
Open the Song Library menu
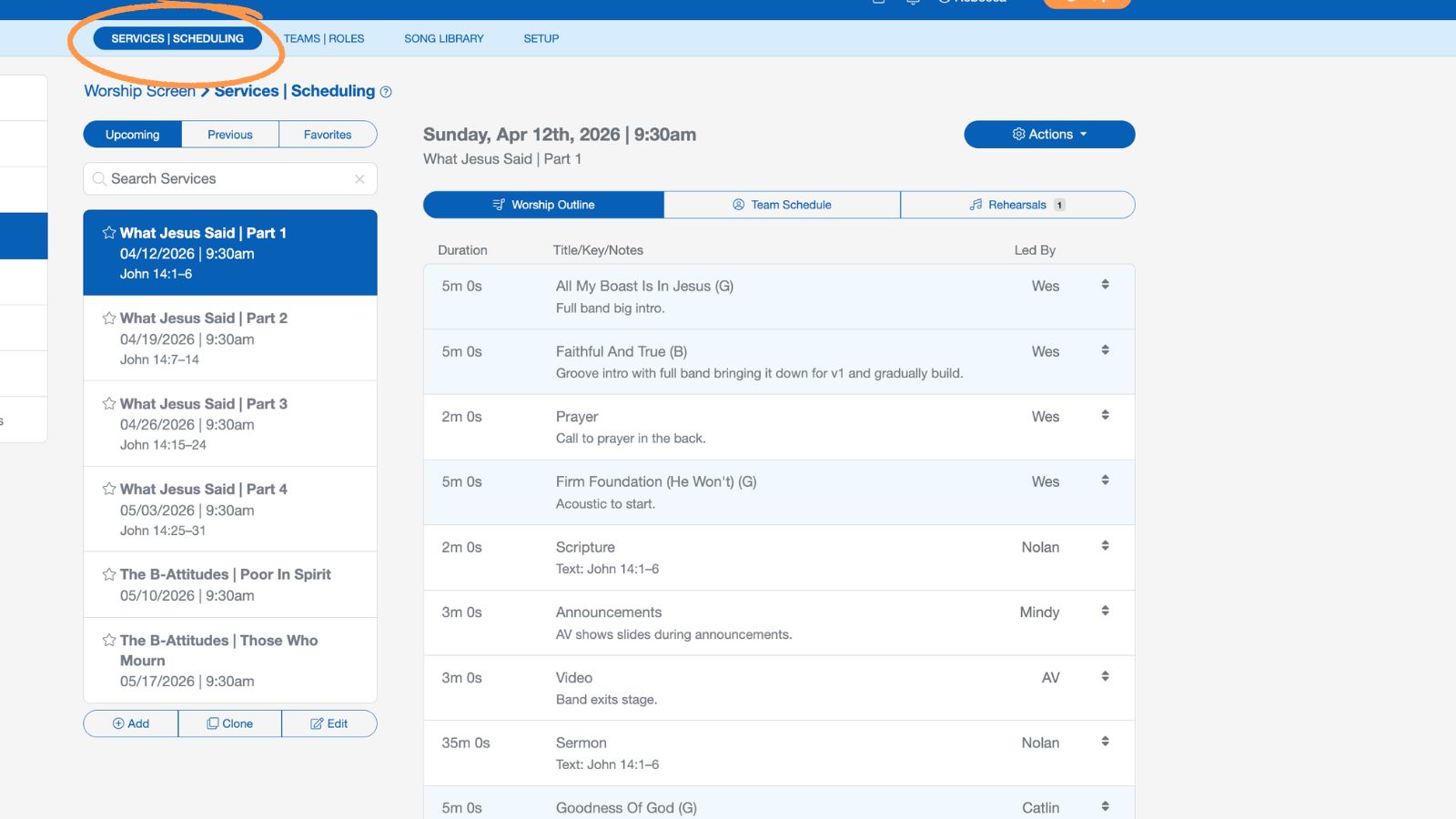pos(443,38)
